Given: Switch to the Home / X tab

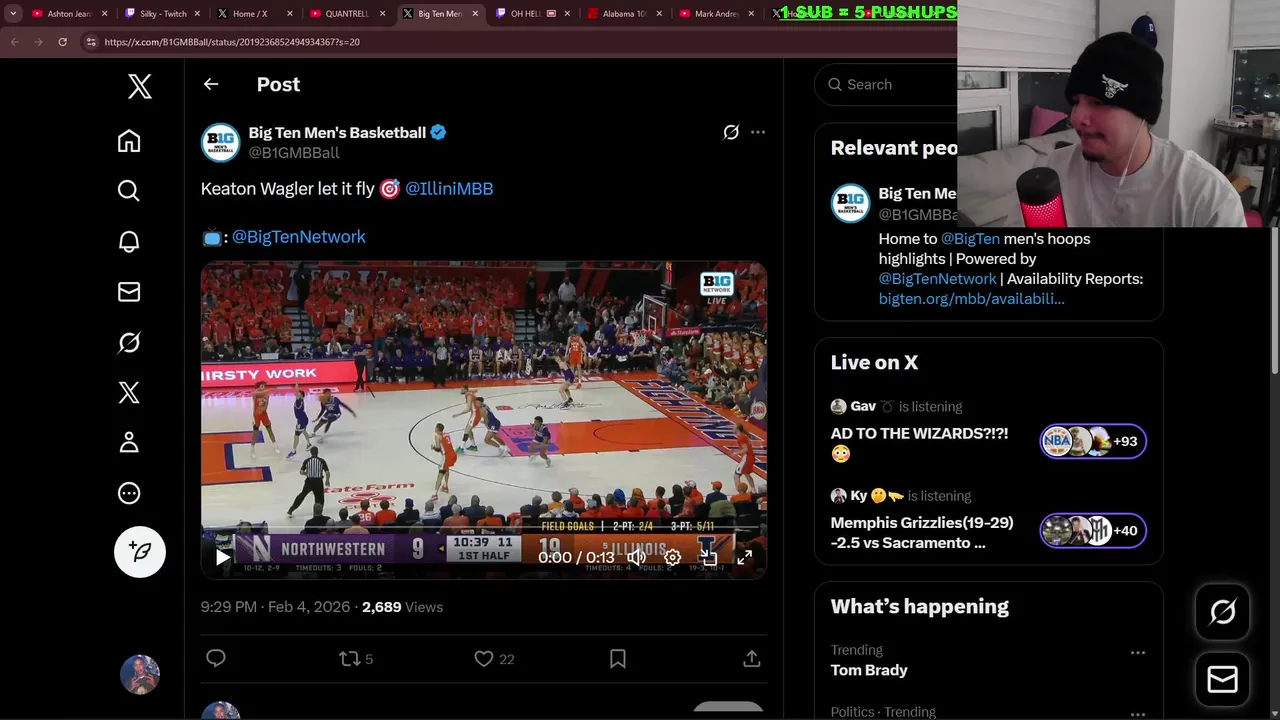Looking at the screenshot, I should (254, 14).
